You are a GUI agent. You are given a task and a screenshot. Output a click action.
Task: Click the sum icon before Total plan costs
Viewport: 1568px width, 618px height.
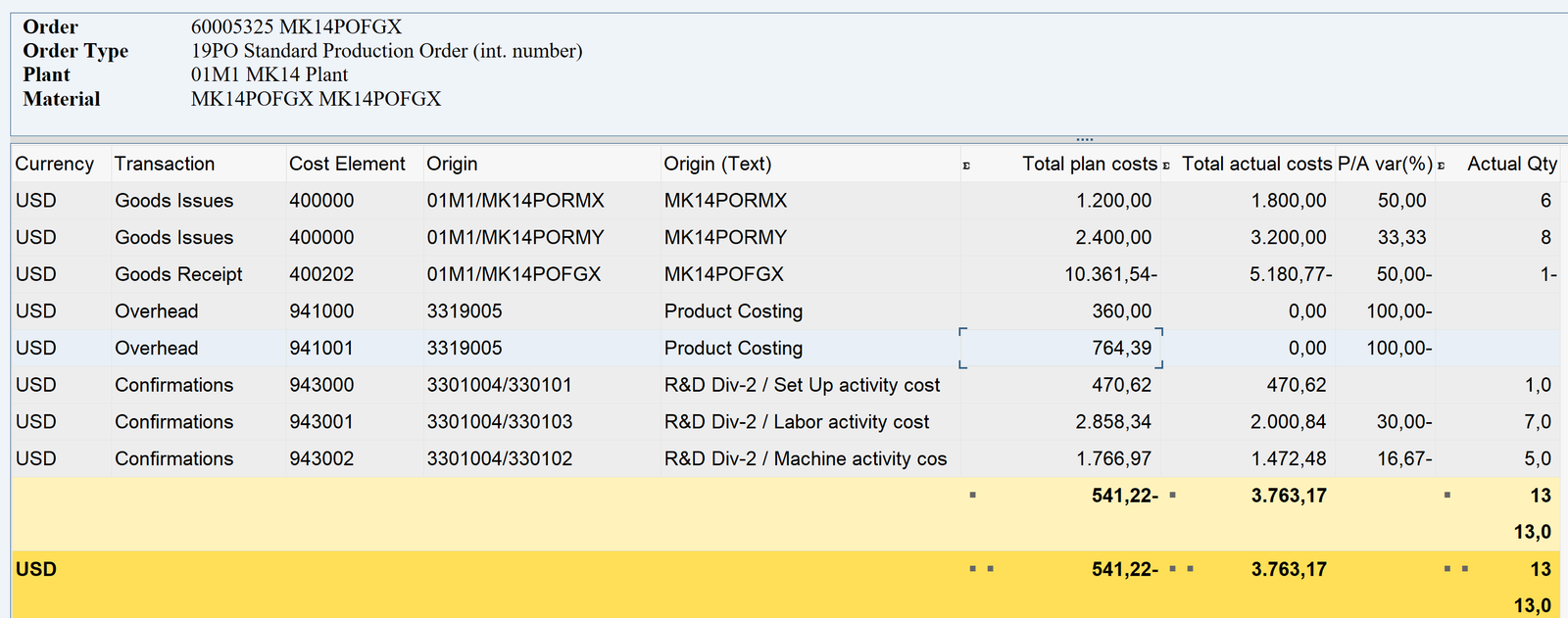tap(966, 166)
